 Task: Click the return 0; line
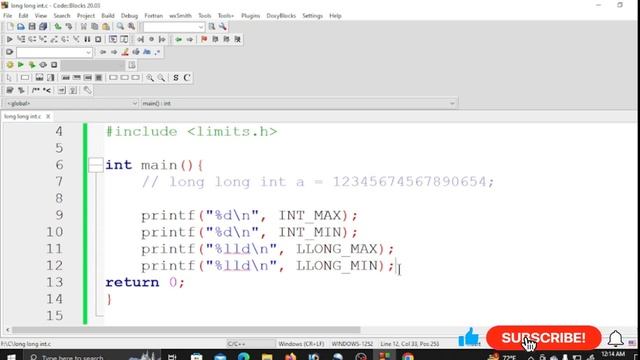pyautogui.click(x=145, y=282)
